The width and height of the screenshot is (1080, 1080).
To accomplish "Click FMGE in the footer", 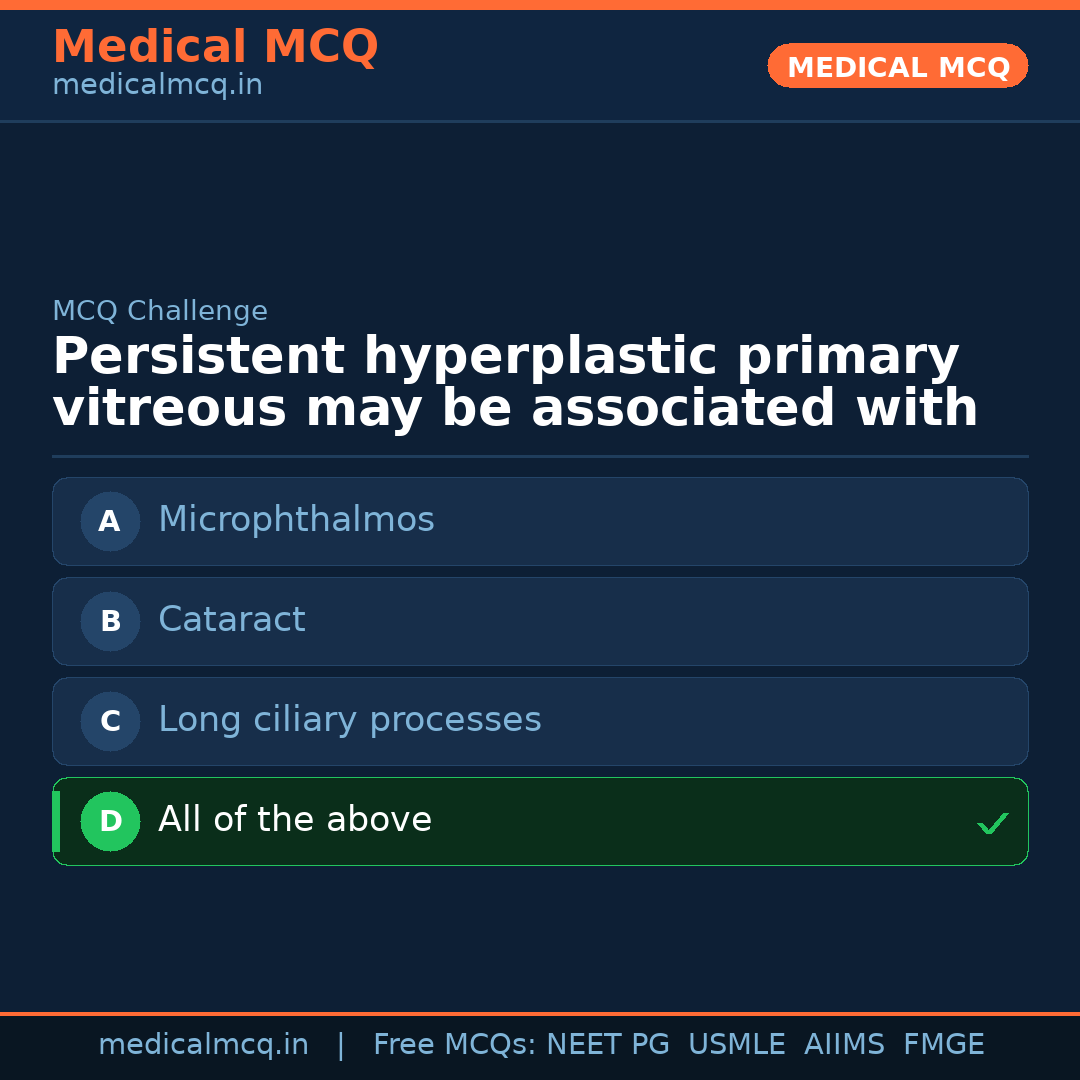I will (x=943, y=1045).
